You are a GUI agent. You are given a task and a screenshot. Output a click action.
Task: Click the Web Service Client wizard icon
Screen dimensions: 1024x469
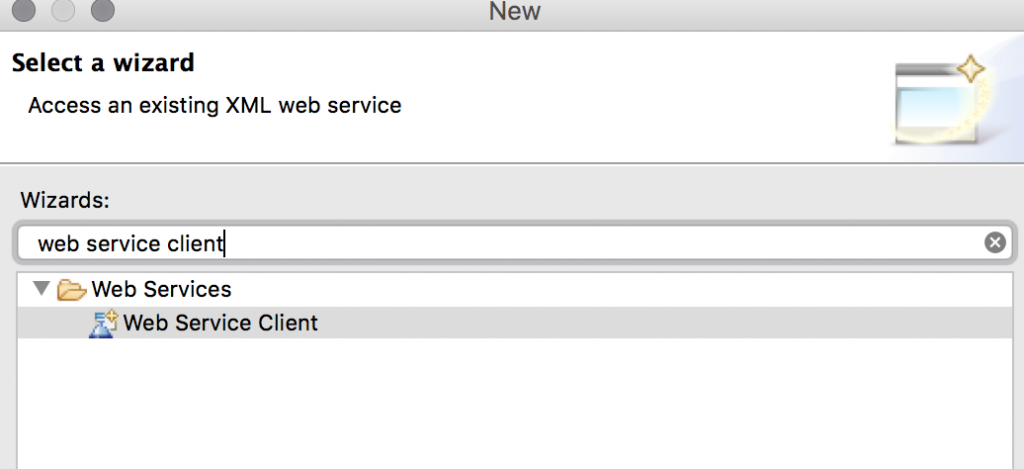click(103, 323)
